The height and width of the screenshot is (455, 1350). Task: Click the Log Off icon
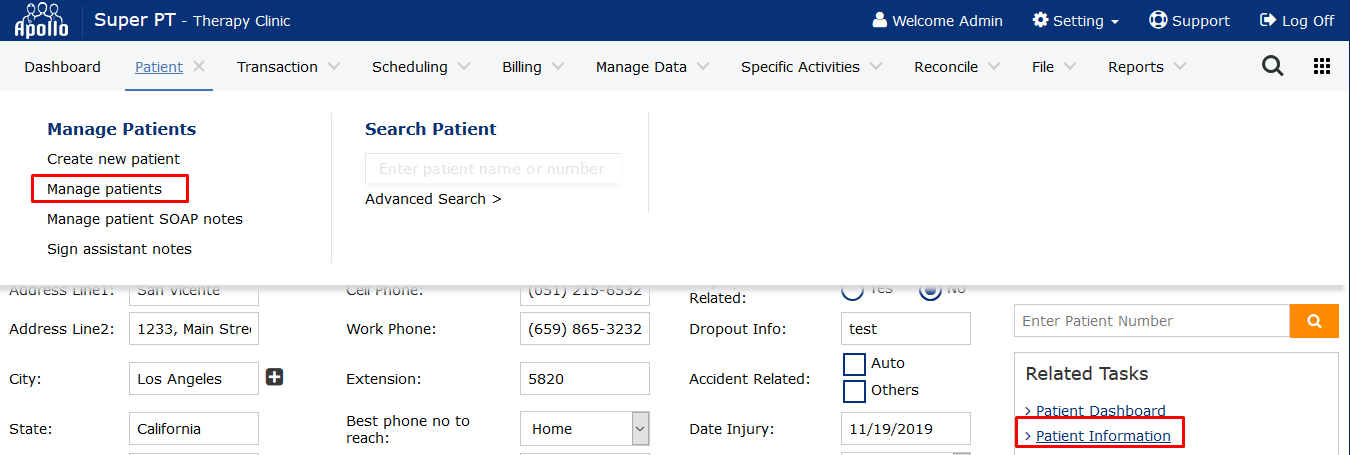coord(1267,20)
